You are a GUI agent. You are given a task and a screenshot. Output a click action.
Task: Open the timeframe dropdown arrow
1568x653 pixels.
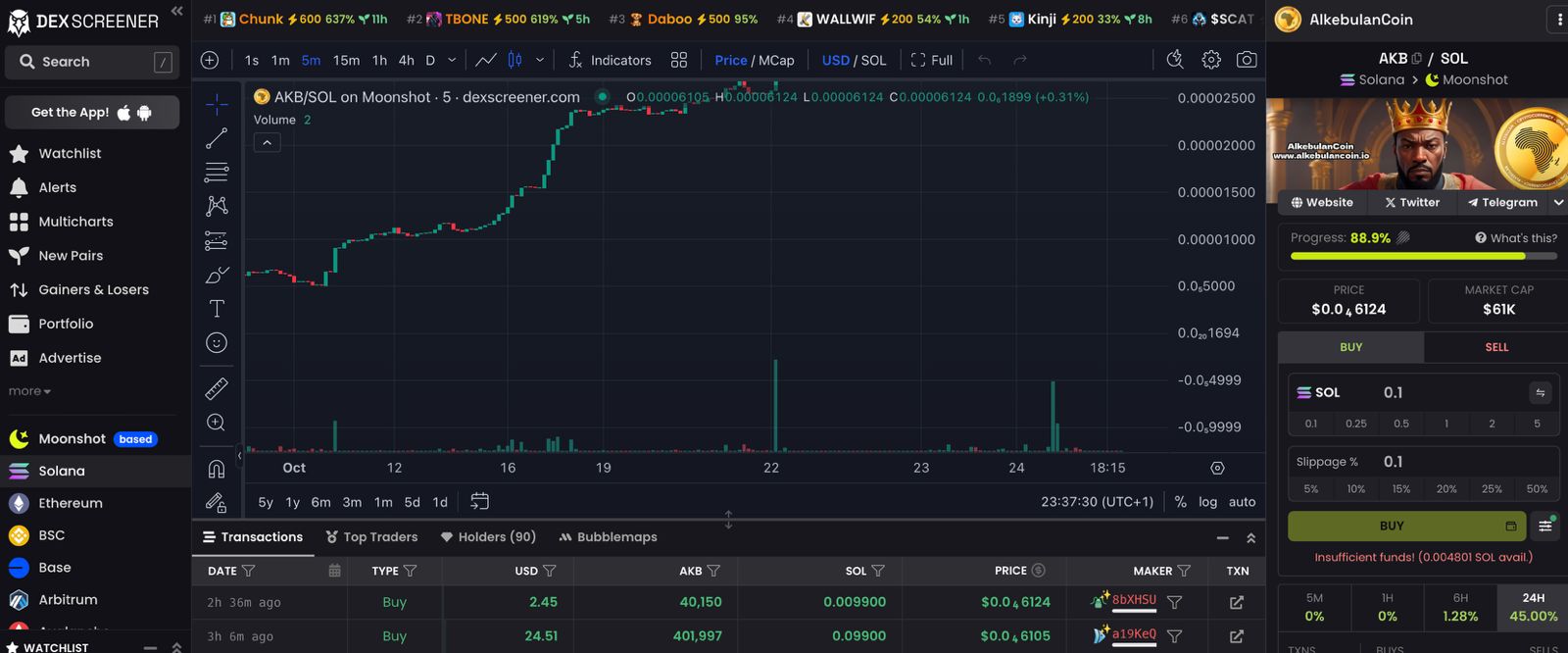(452, 60)
